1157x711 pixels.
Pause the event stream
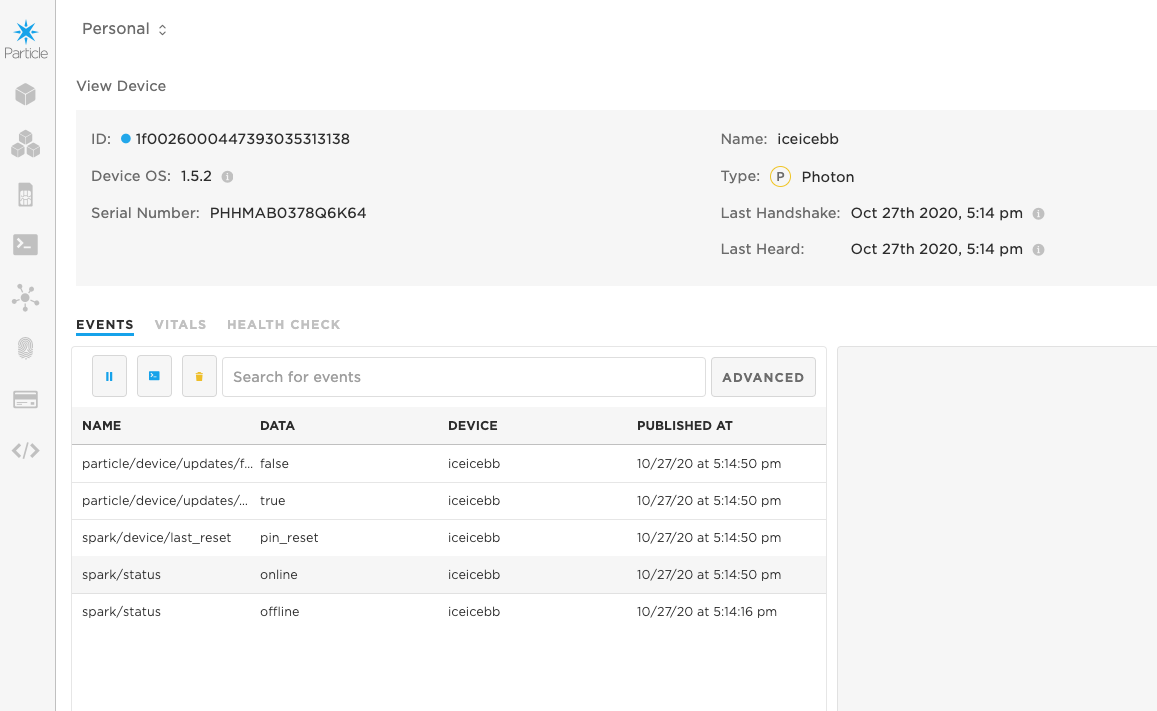tap(109, 376)
